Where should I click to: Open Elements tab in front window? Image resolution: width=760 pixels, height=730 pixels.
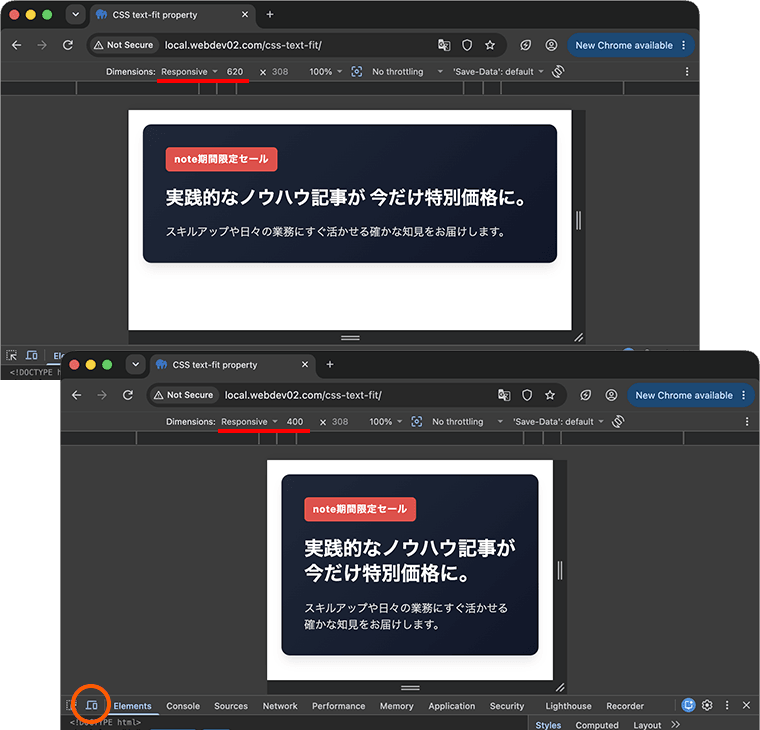(132, 706)
